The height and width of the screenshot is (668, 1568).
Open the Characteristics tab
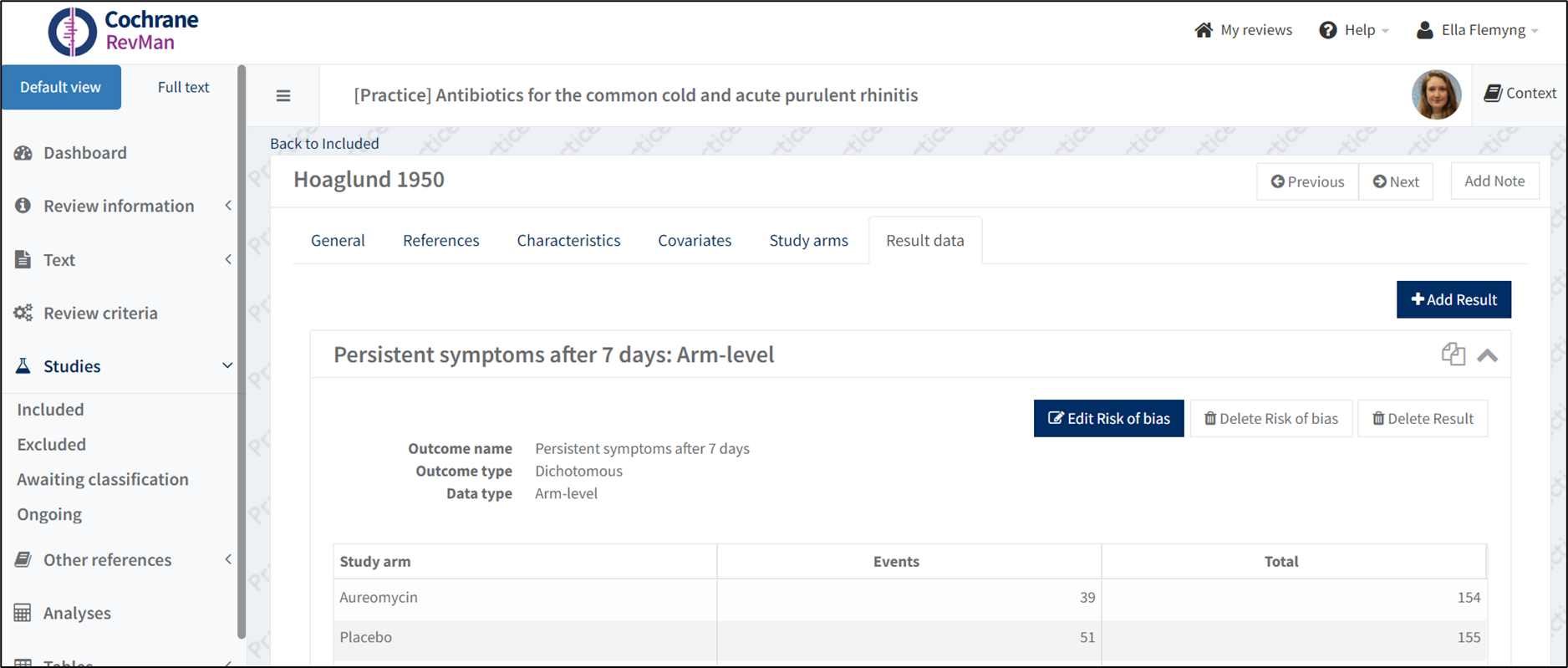tap(568, 241)
